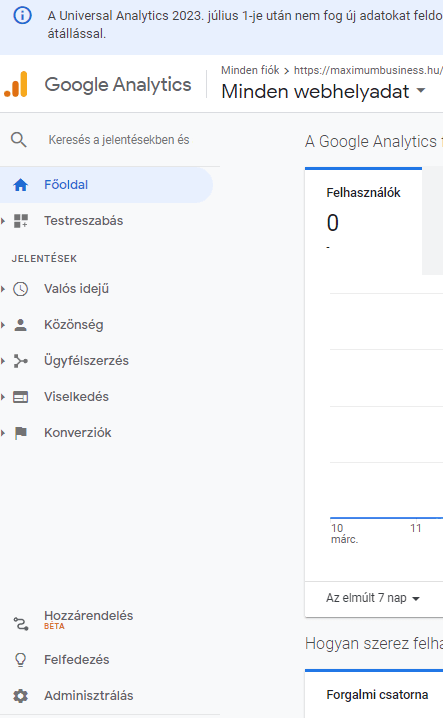
Task: Select the Felhasználók metric tab
Action: tap(363, 221)
